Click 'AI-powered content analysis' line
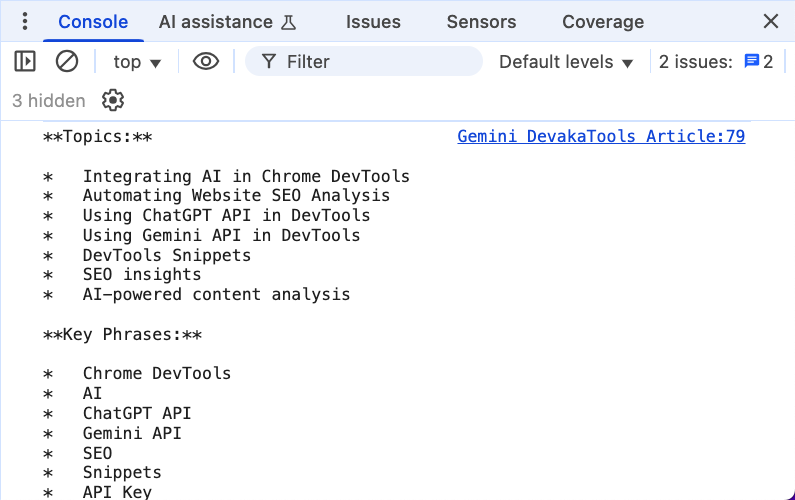This screenshot has width=795, height=500. 216,294
